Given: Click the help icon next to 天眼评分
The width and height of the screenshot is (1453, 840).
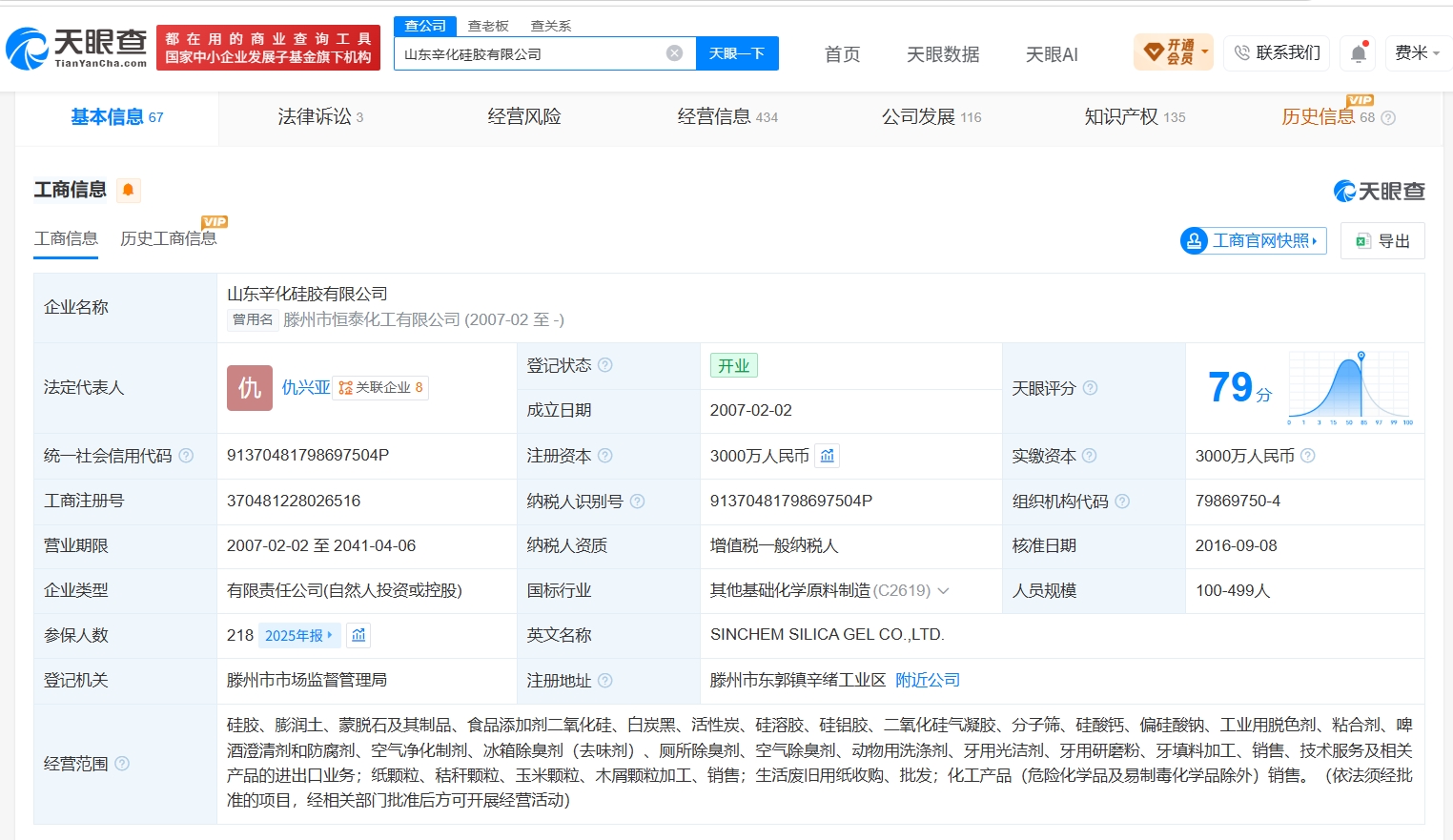Looking at the screenshot, I should [1090, 388].
